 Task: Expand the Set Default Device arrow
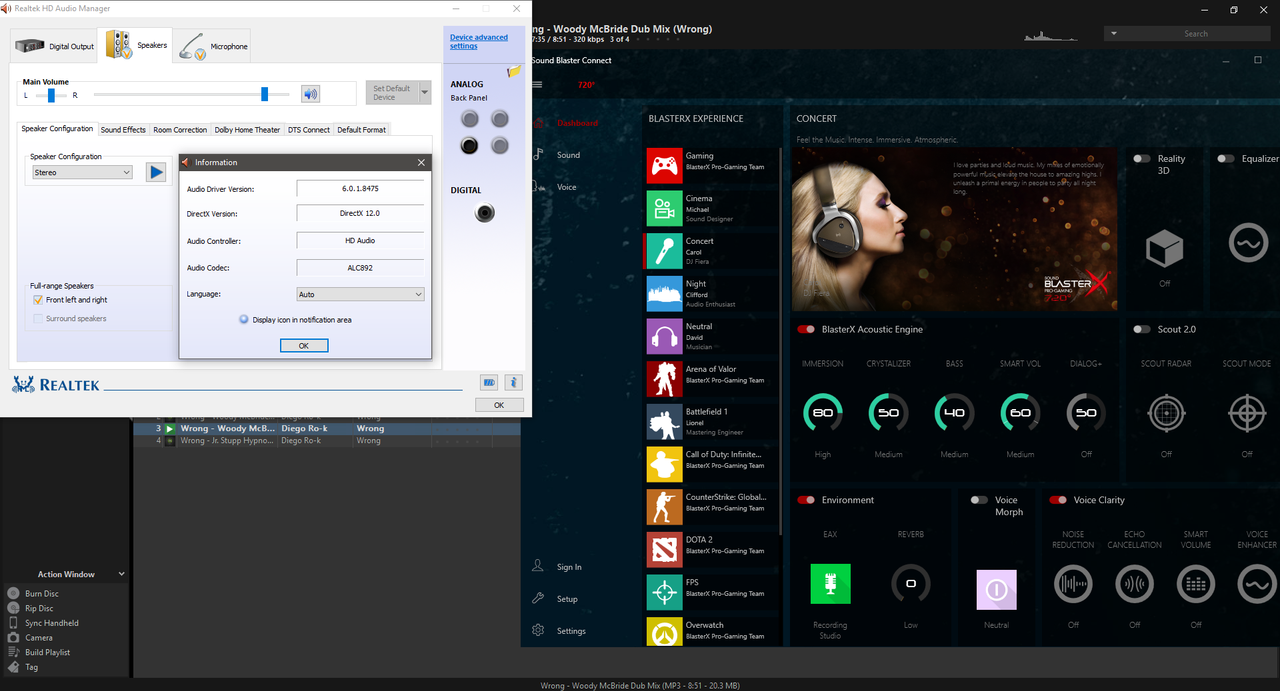(x=425, y=93)
